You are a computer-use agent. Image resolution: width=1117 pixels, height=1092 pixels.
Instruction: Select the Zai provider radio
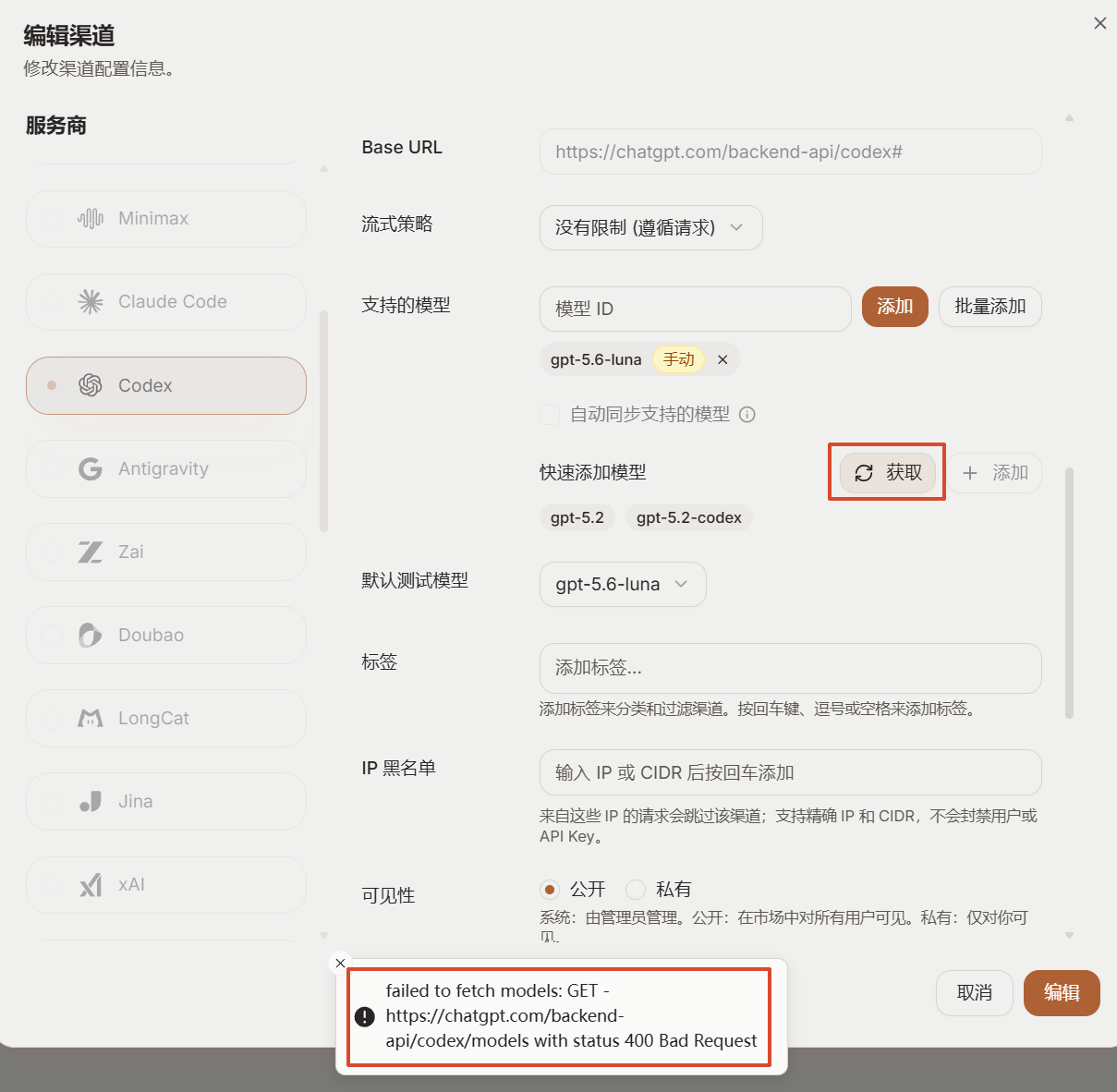(x=52, y=552)
